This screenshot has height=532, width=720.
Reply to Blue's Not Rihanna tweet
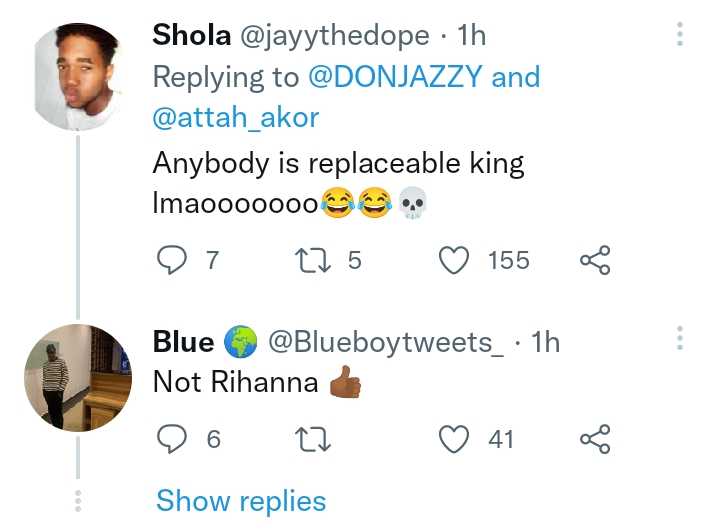pyautogui.click(x=173, y=438)
